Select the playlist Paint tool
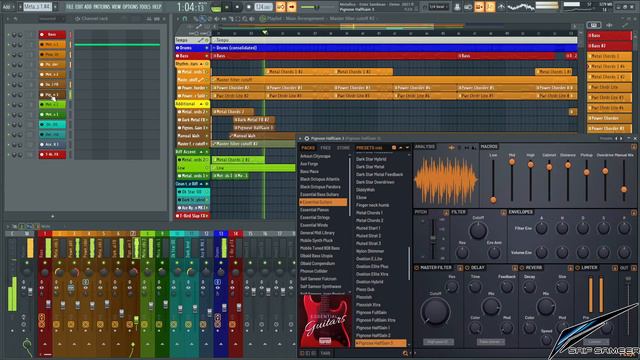 (x=203, y=19)
